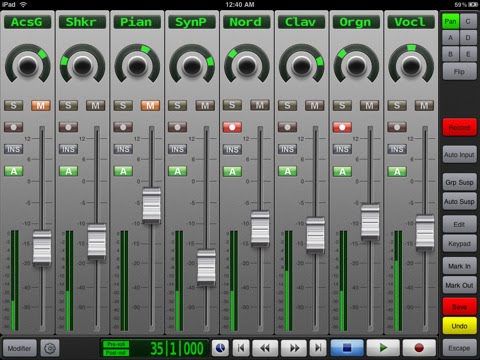Toggle automation on the Orgn channel
480x360 pixels.
coord(342,171)
